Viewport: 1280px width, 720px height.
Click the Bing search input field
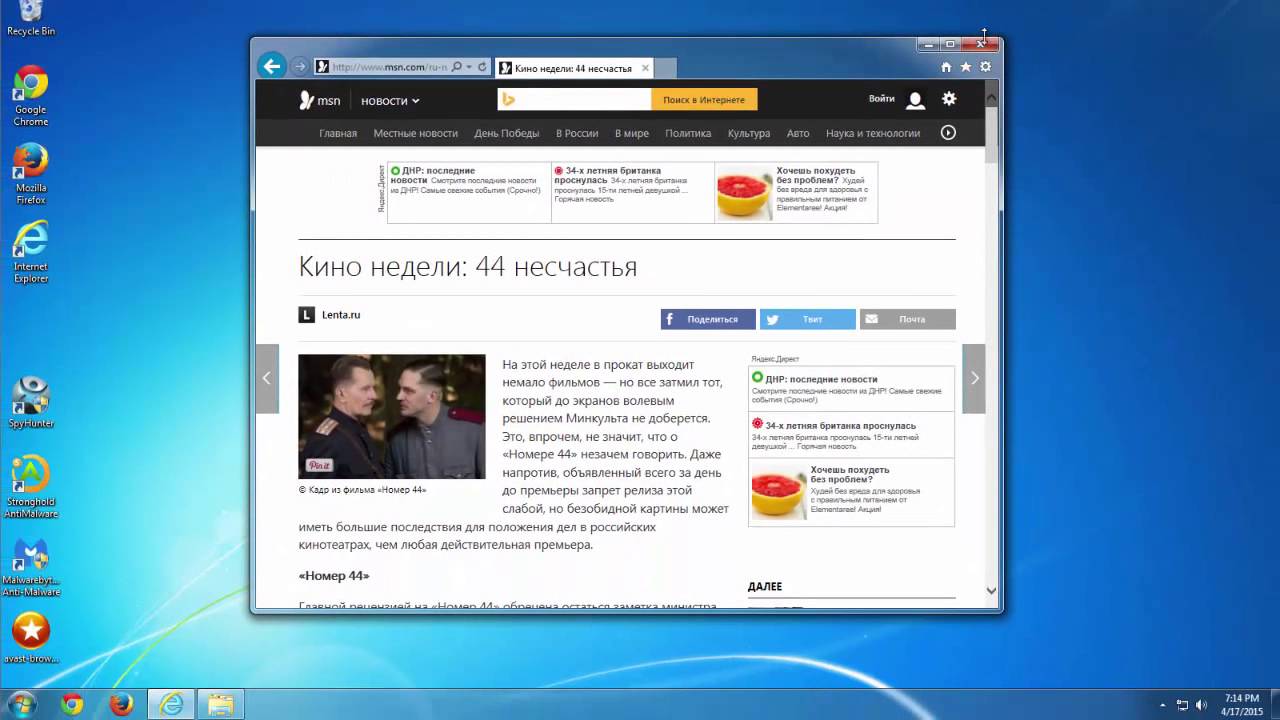point(575,99)
